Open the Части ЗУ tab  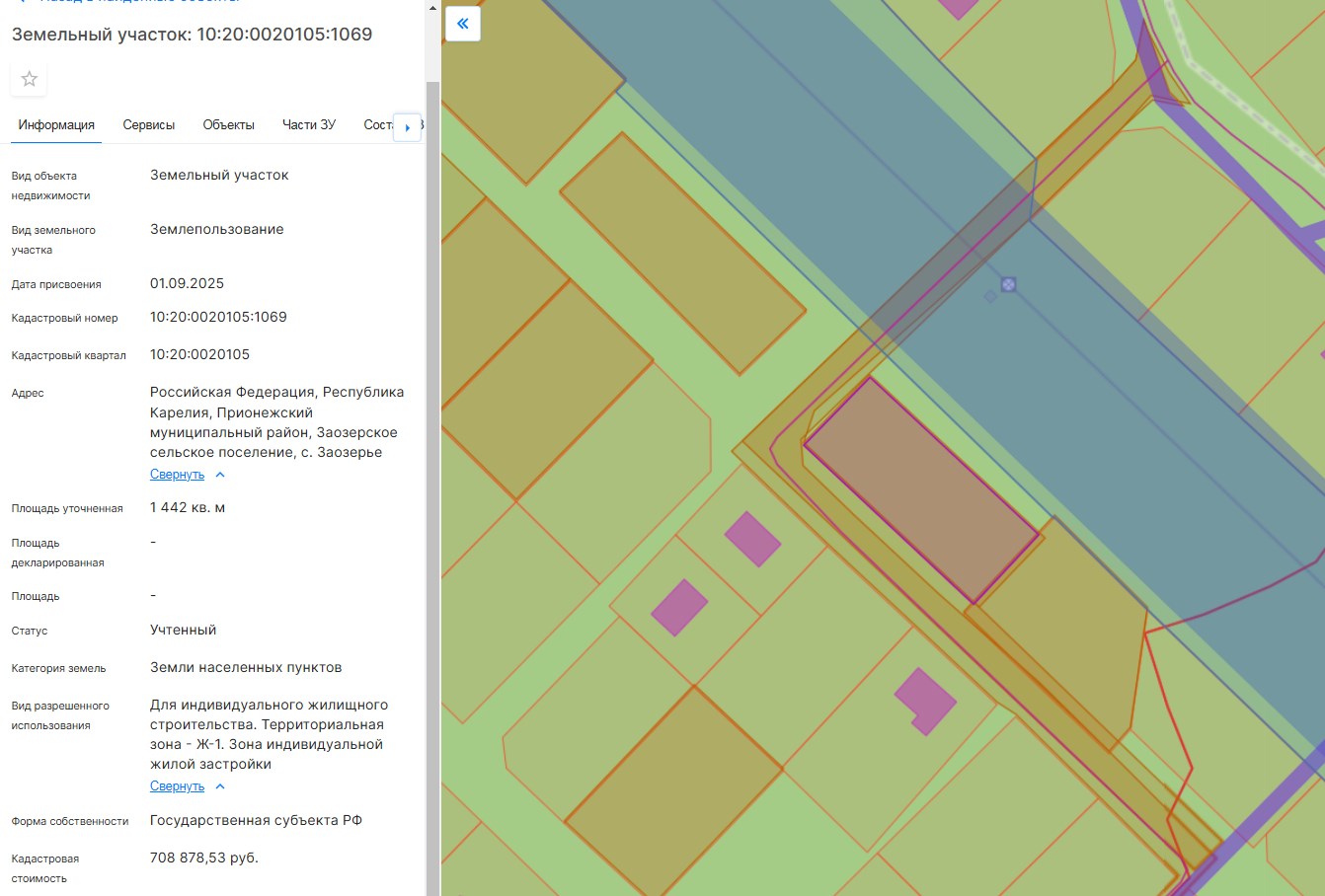click(309, 125)
